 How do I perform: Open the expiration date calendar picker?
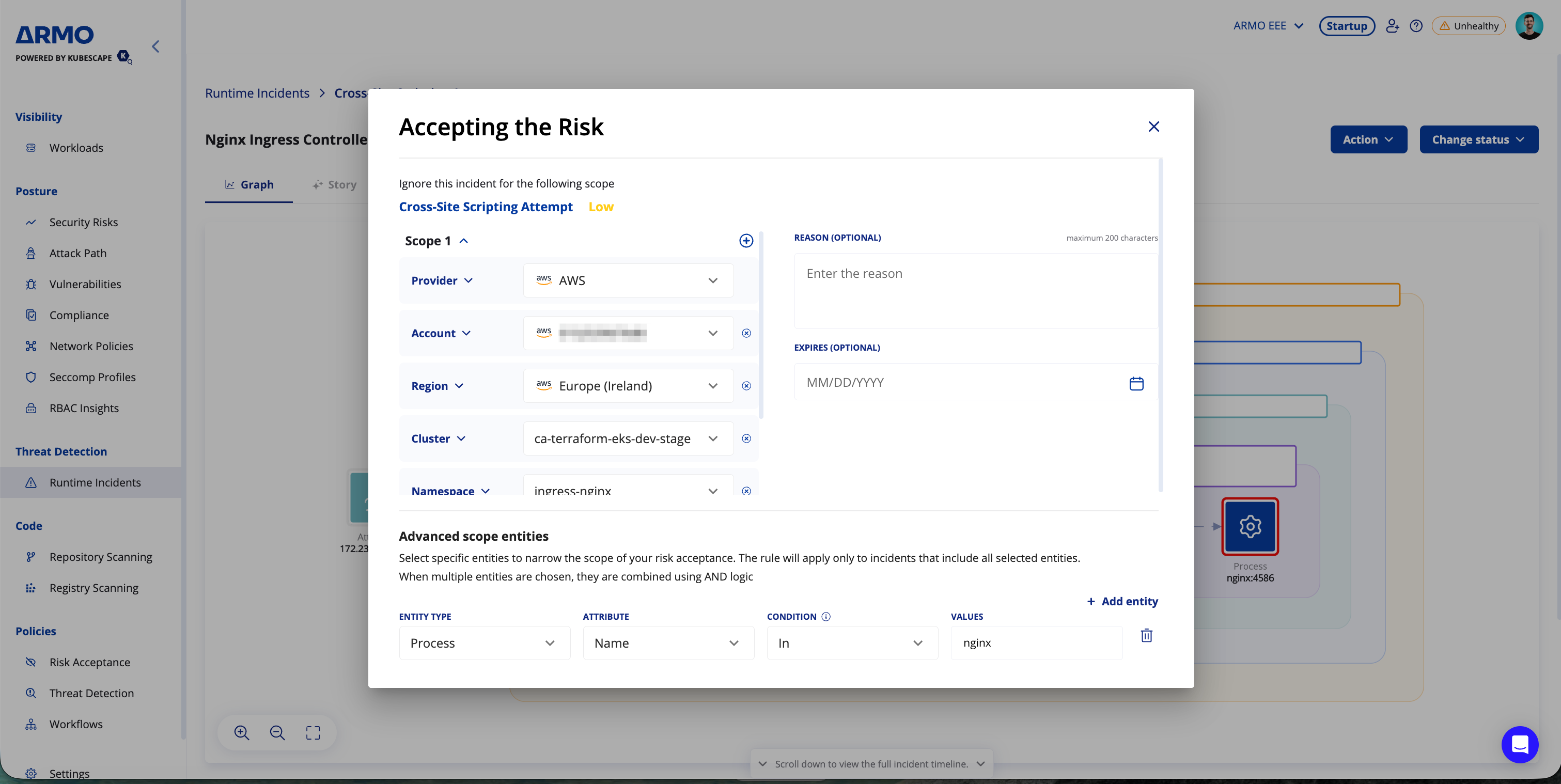coord(1136,383)
